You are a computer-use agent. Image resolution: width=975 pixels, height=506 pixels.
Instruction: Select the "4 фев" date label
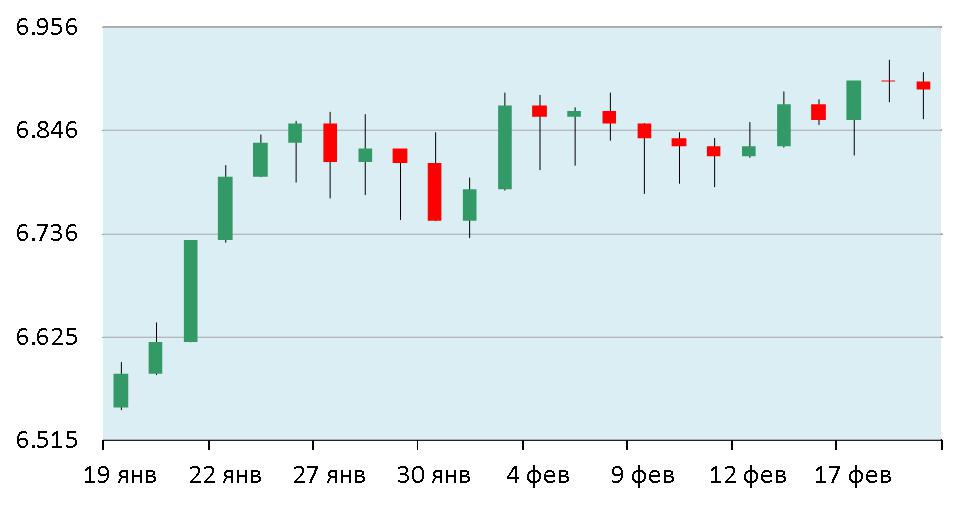[538, 475]
